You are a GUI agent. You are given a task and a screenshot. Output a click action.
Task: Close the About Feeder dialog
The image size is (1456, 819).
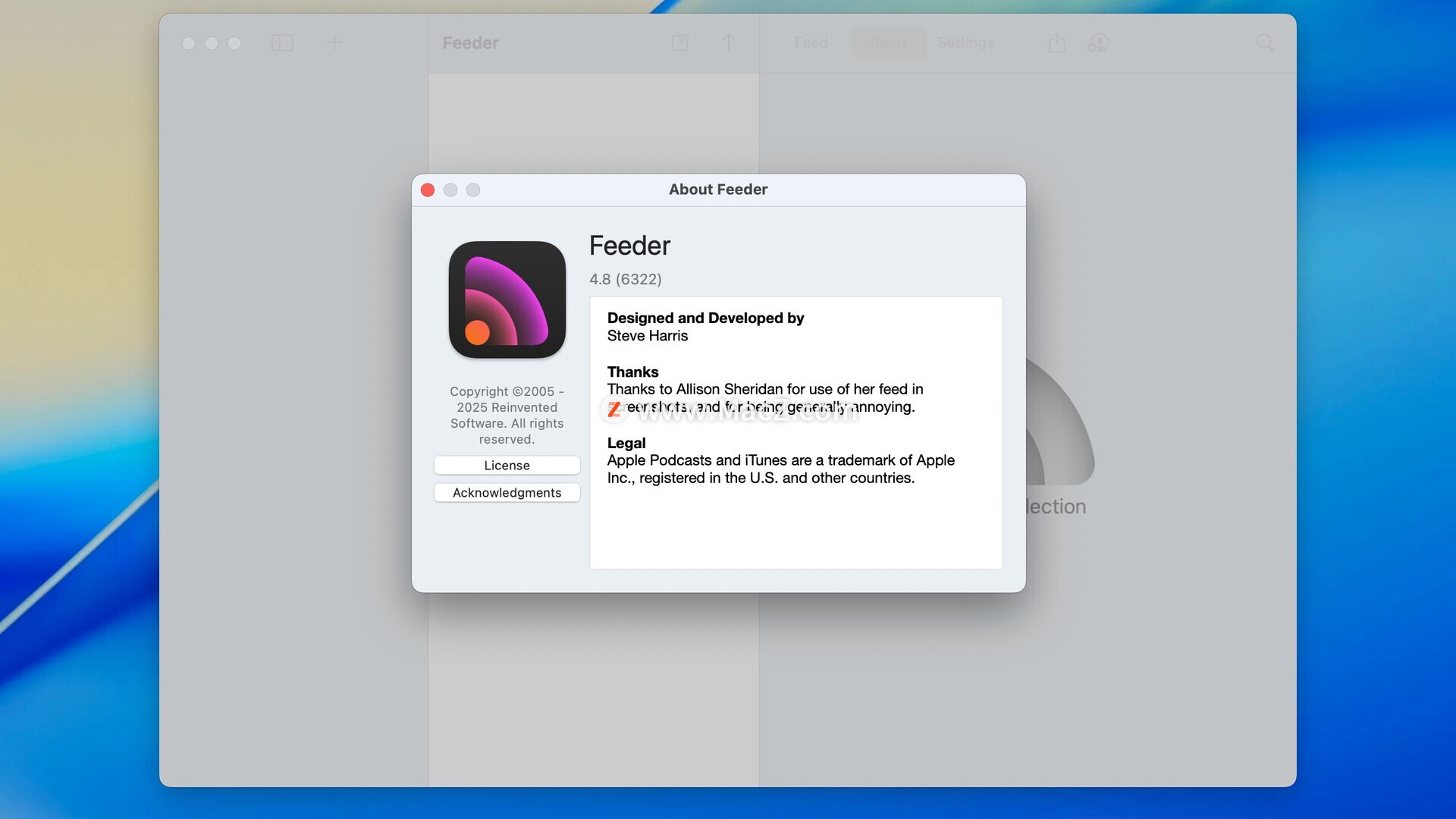[x=428, y=190]
